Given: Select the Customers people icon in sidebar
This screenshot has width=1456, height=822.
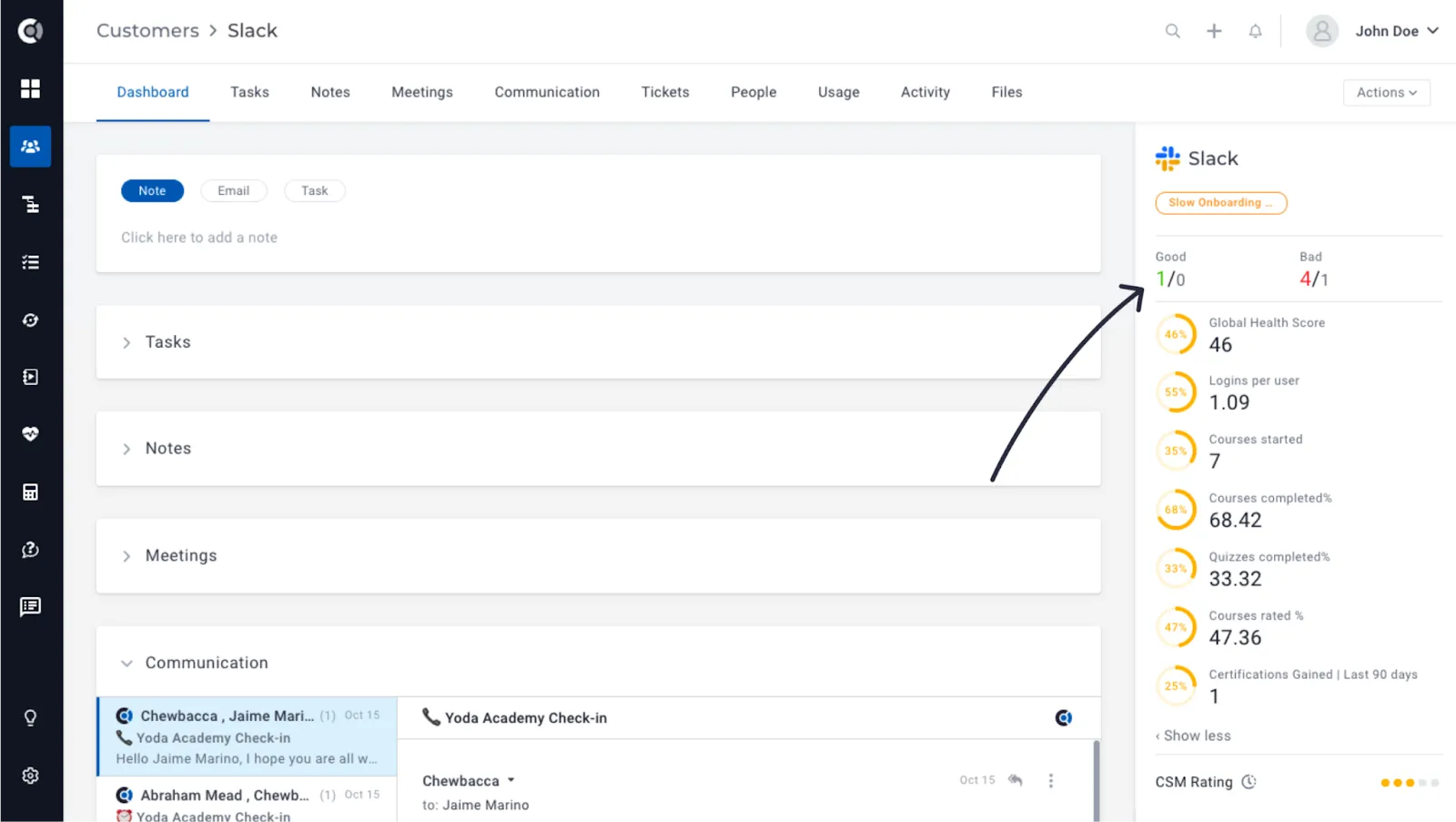Looking at the screenshot, I should pos(30,147).
